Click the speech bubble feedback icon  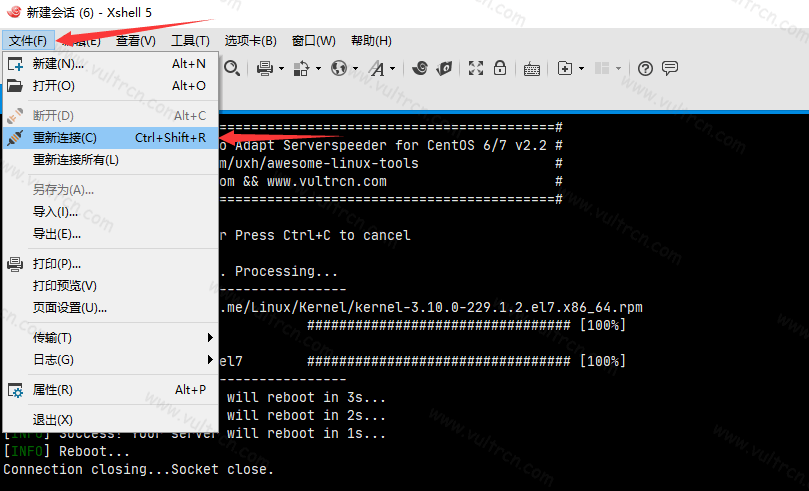(x=670, y=68)
